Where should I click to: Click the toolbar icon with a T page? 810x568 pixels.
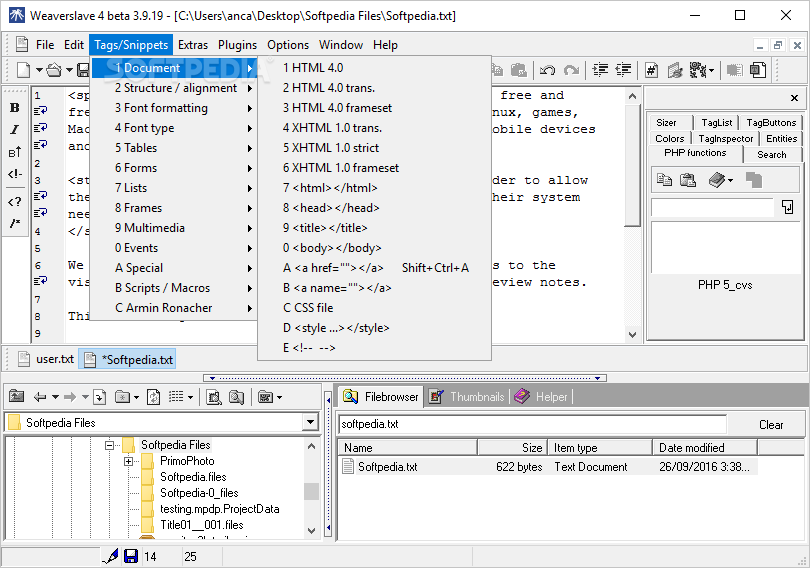coord(758,70)
